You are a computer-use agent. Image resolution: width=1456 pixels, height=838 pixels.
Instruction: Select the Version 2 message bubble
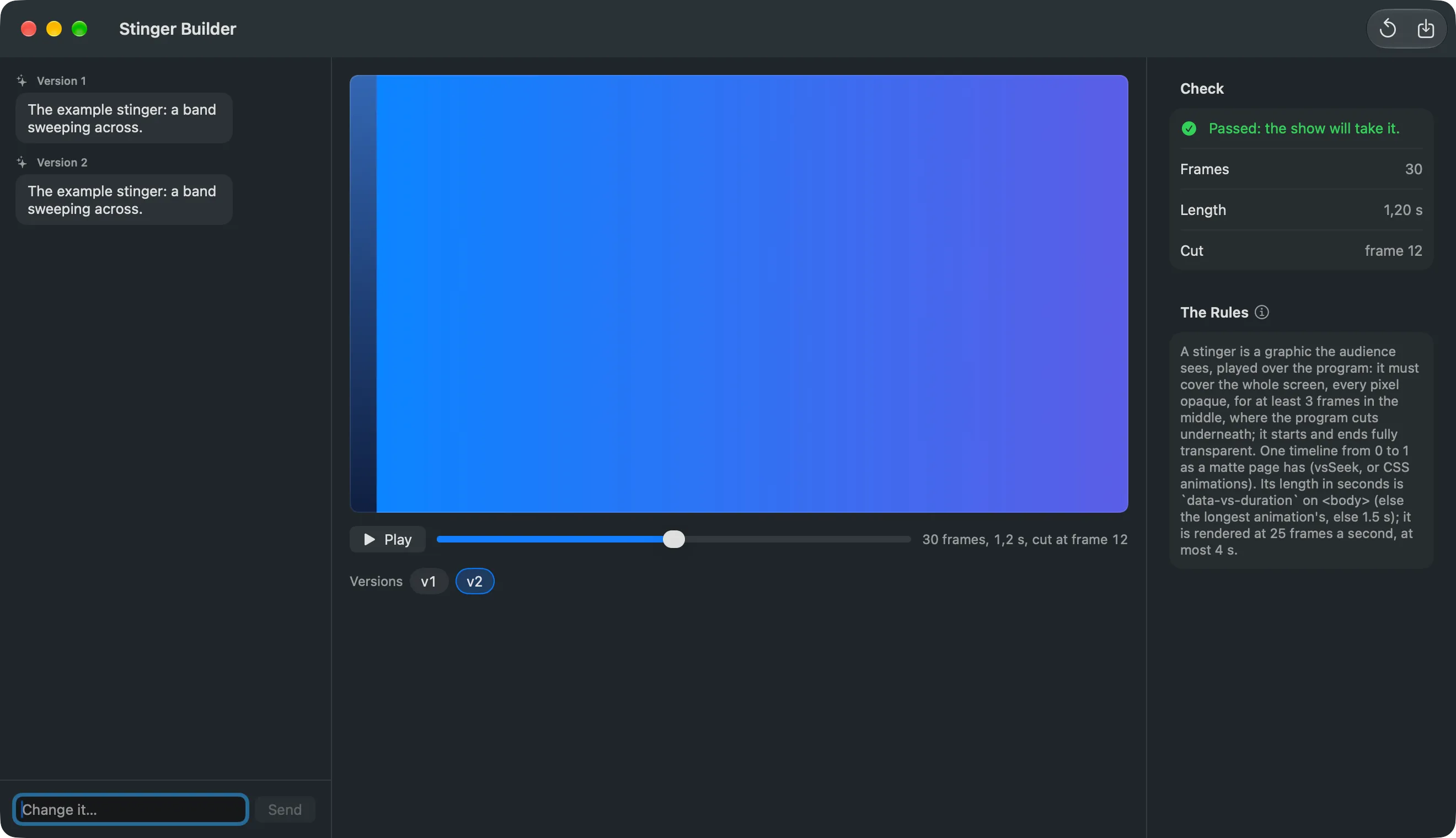point(124,200)
